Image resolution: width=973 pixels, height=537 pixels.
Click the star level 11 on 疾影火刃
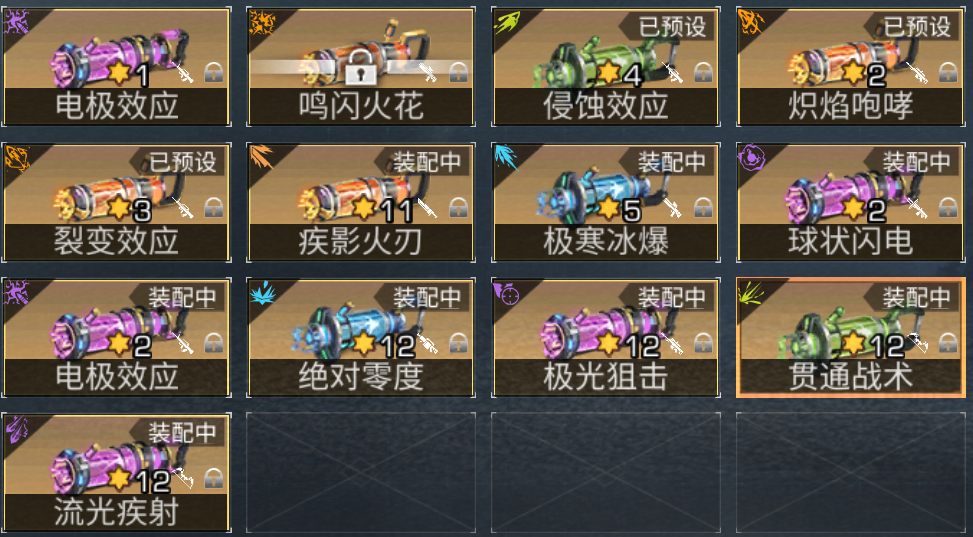point(381,209)
